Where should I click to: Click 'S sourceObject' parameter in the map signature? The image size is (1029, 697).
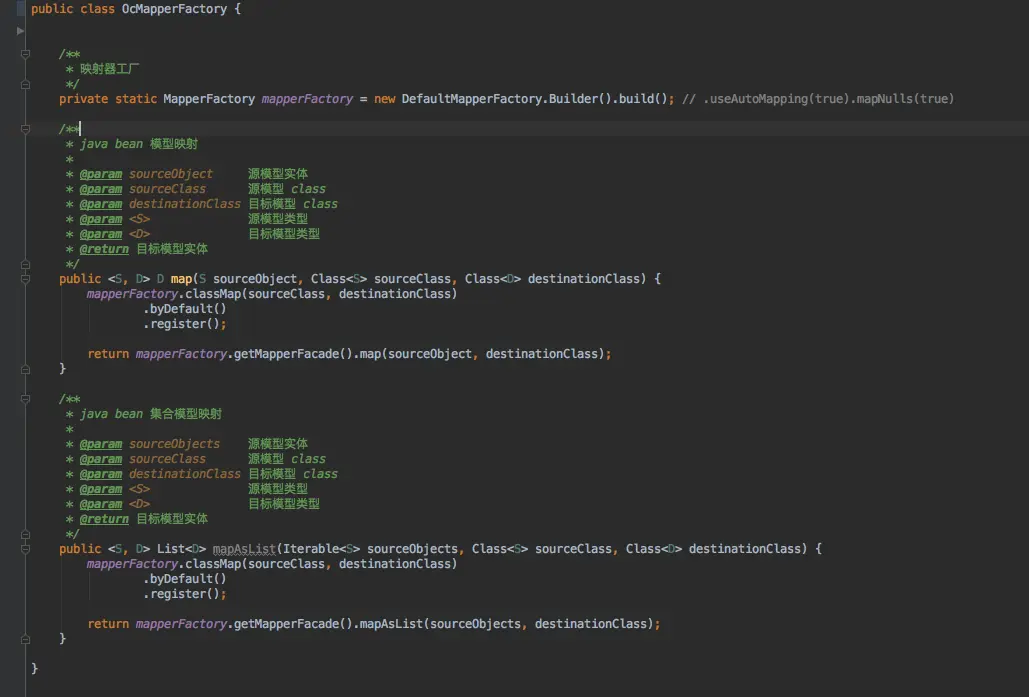coord(248,279)
